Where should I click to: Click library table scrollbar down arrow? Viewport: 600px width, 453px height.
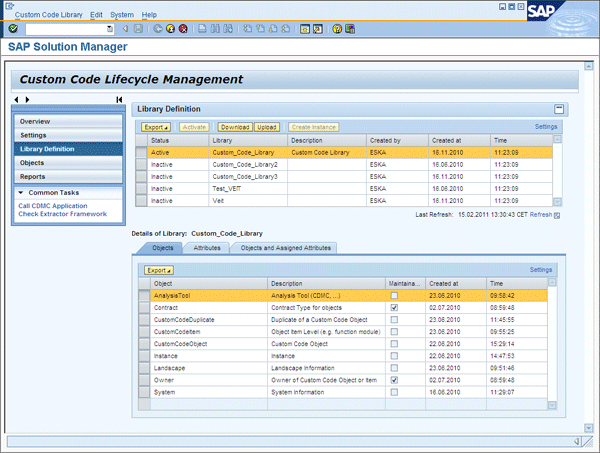558,201
